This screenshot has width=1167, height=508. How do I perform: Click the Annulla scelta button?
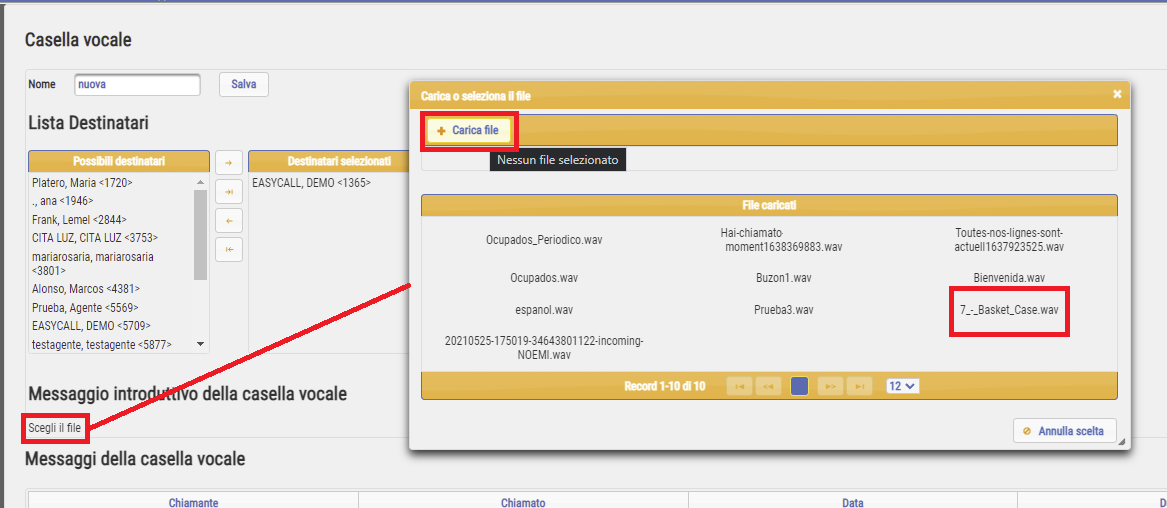point(1064,431)
